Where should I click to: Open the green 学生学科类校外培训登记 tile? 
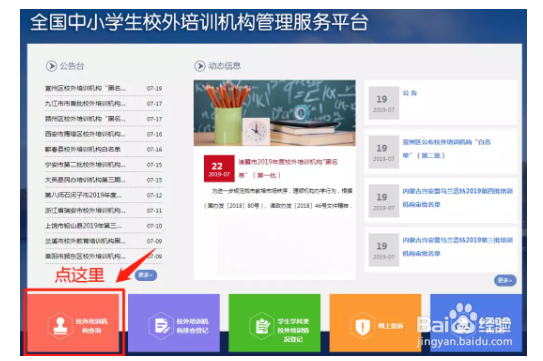click(274, 323)
